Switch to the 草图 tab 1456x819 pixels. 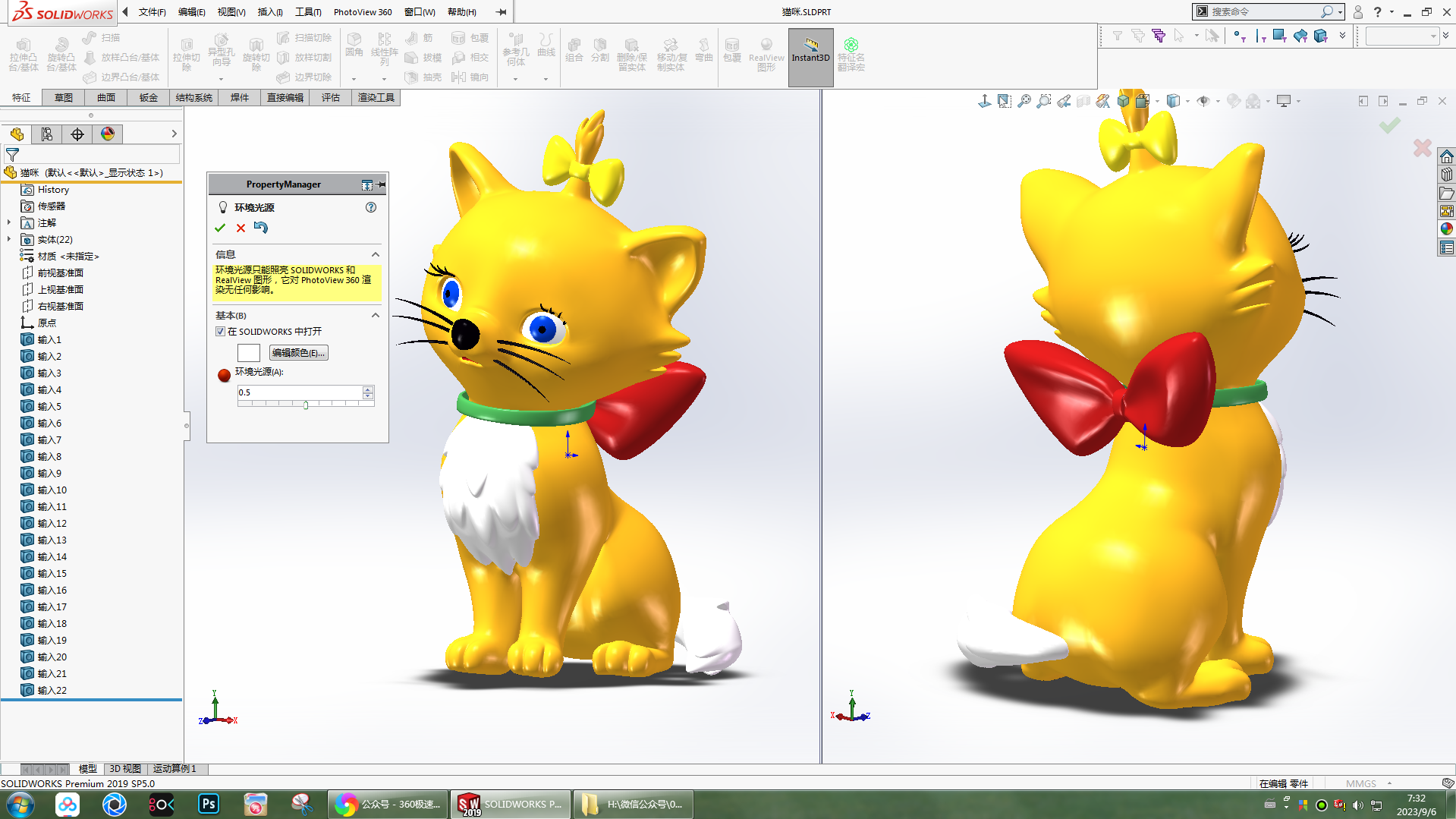click(64, 98)
